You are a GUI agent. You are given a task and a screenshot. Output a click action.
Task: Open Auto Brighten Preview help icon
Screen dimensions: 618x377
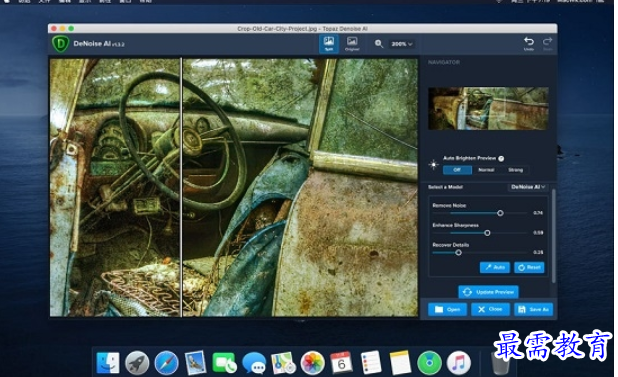501,158
